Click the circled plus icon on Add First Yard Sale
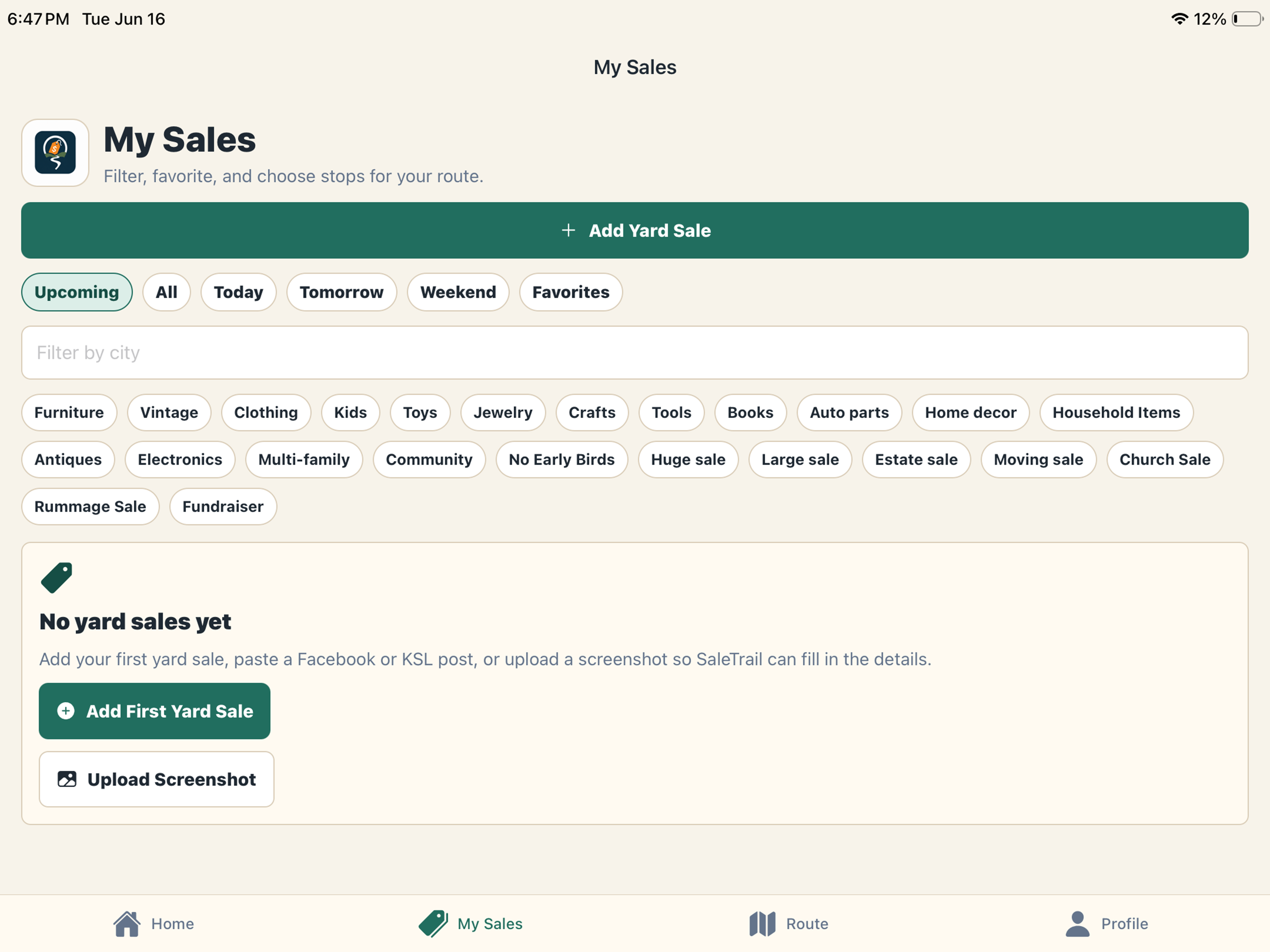The image size is (1270, 952). 66,711
